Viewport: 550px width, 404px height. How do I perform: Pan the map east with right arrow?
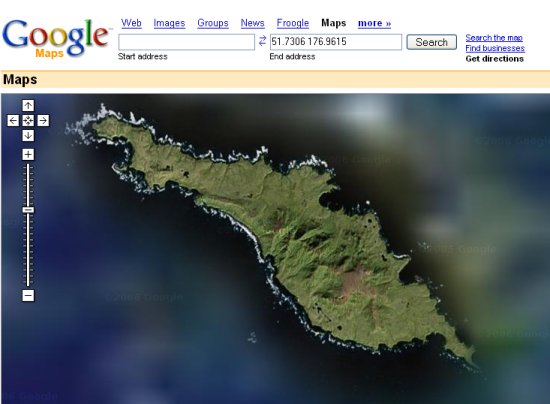coord(43,121)
